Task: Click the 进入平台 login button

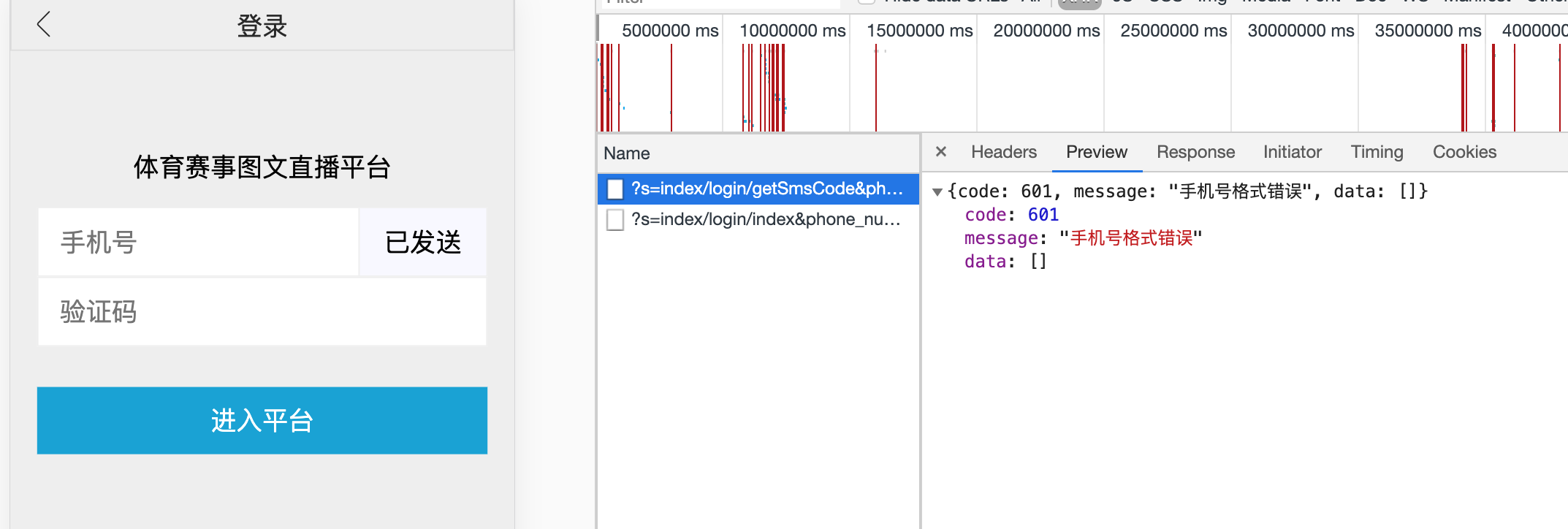Action: (262, 421)
